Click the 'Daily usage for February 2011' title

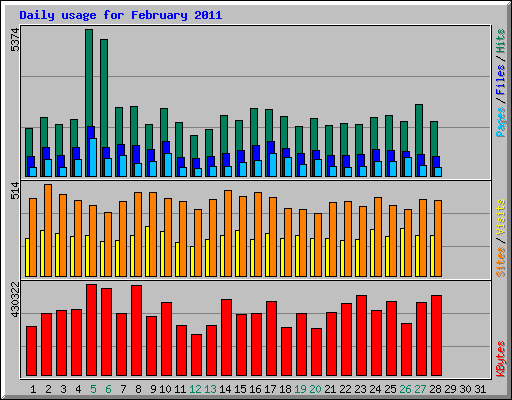tap(121, 15)
